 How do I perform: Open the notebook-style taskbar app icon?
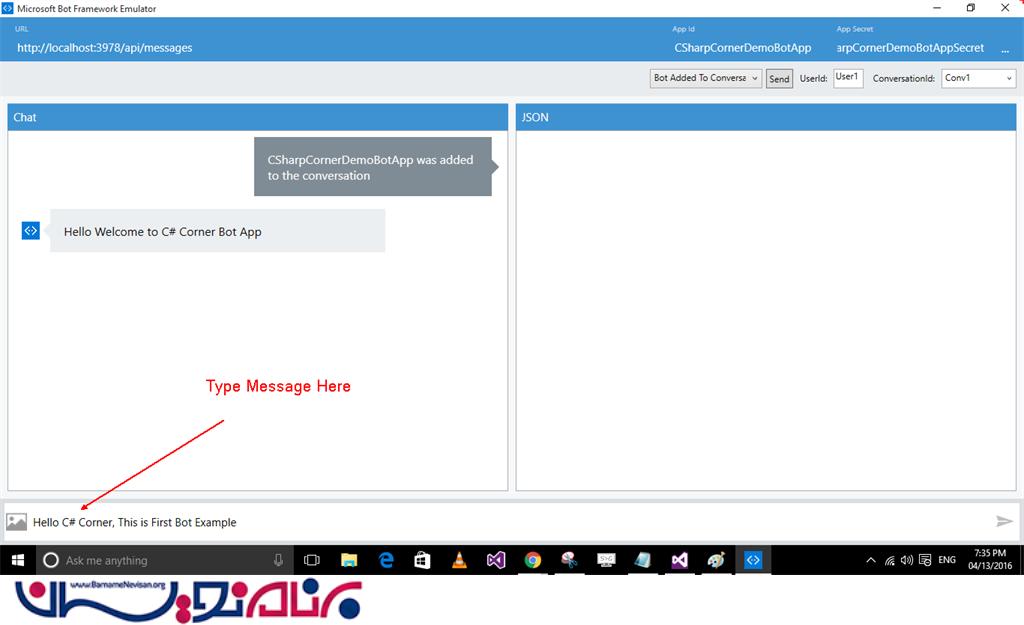(643, 560)
